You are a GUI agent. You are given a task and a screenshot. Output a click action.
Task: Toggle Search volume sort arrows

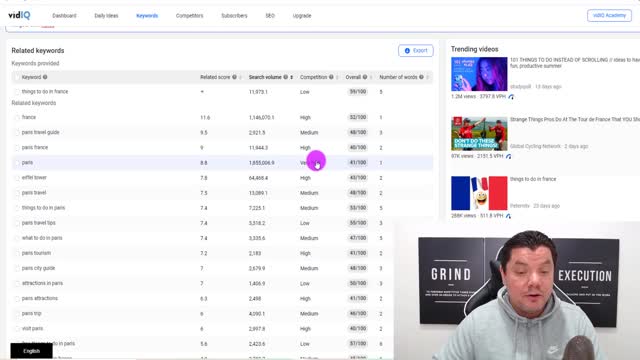coord(291,77)
